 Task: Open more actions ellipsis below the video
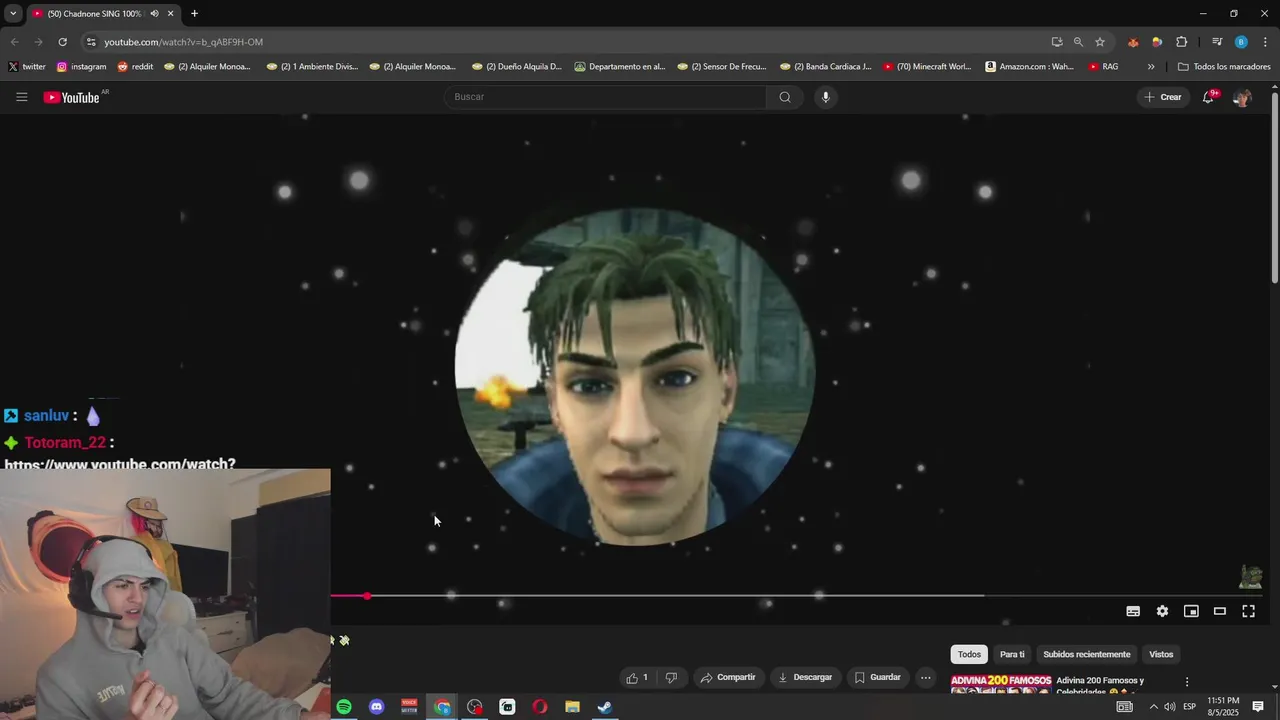click(x=925, y=677)
